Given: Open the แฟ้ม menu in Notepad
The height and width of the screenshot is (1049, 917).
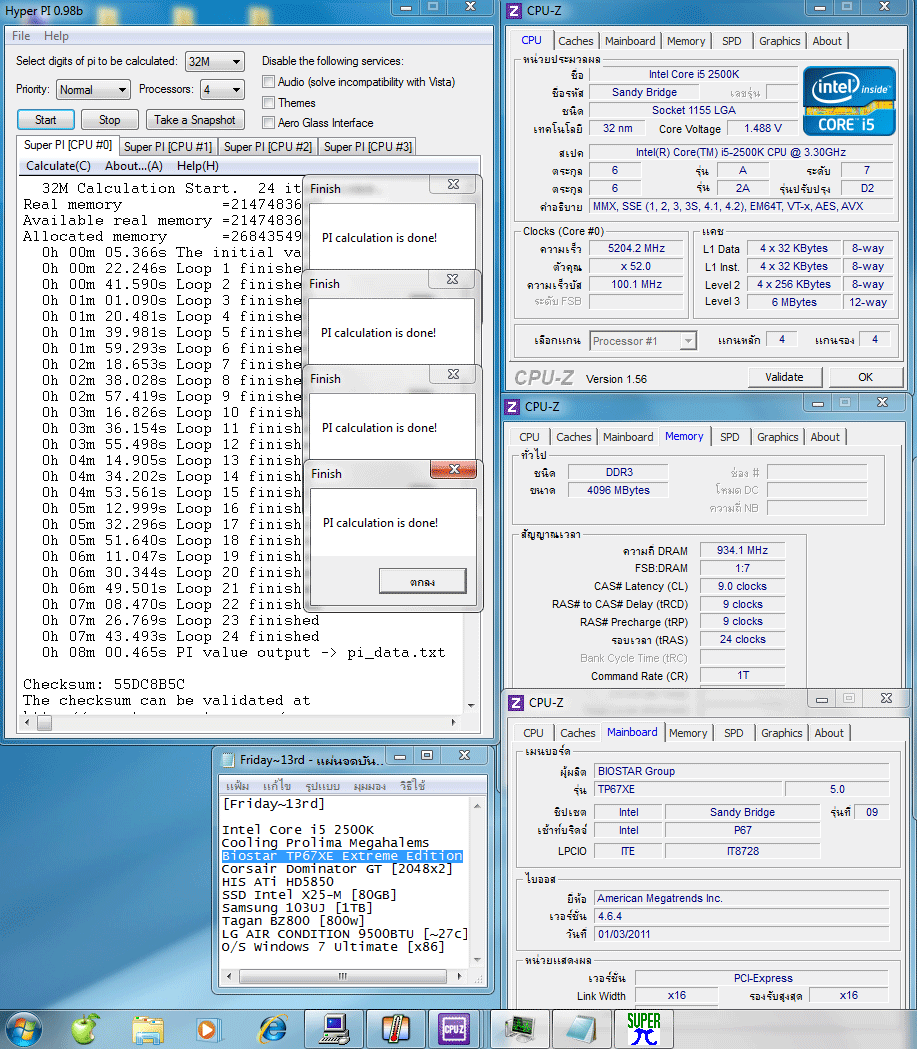Looking at the screenshot, I should click(x=237, y=785).
